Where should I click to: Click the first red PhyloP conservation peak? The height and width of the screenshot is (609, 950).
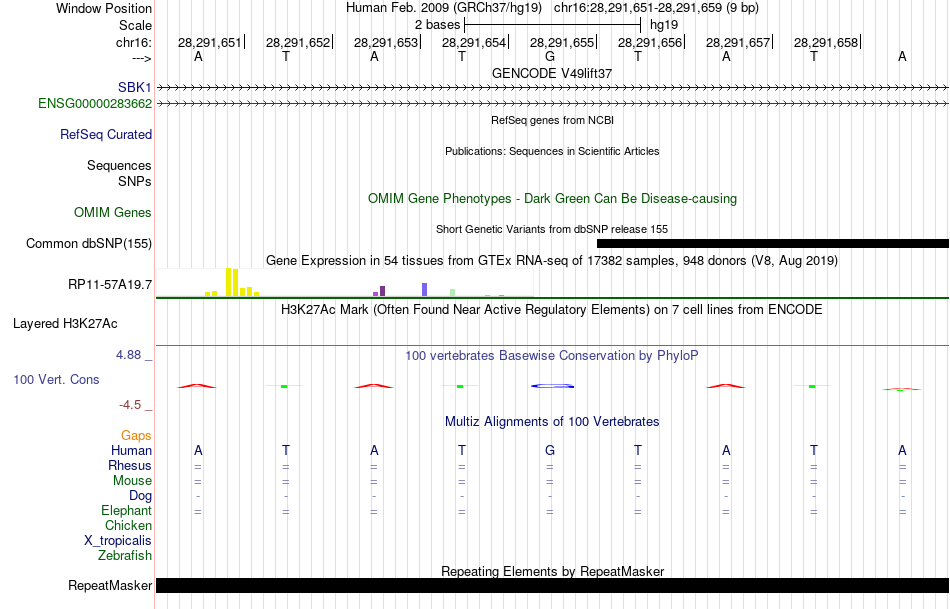(x=197, y=386)
